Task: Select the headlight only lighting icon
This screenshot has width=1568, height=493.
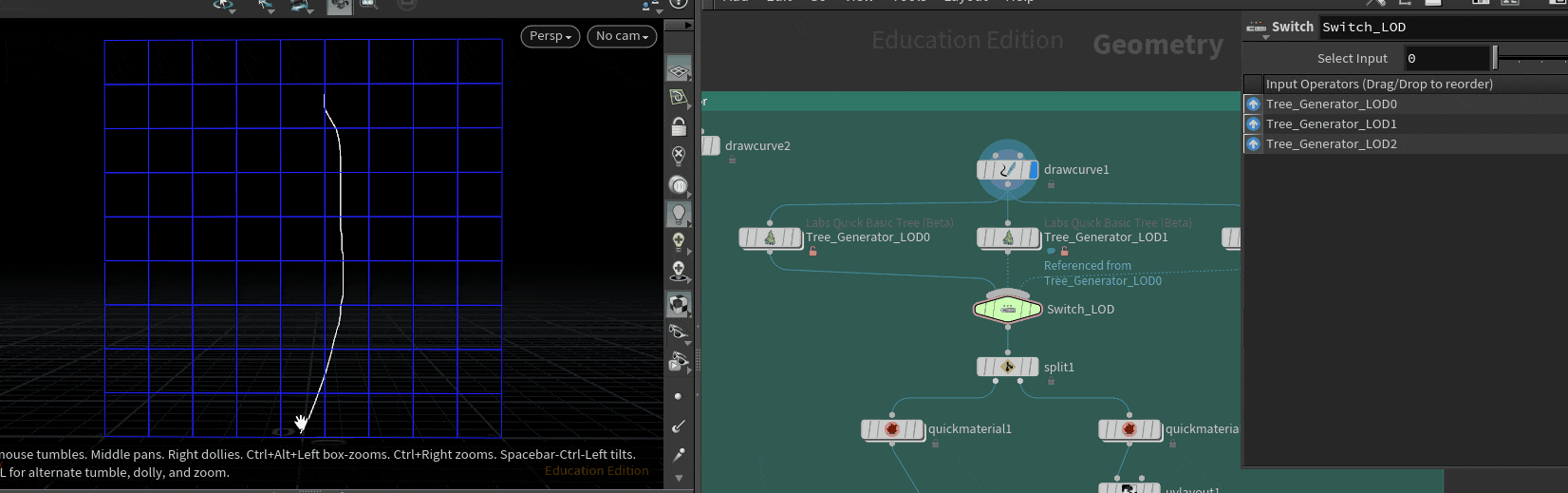Action: (x=679, y=184)
